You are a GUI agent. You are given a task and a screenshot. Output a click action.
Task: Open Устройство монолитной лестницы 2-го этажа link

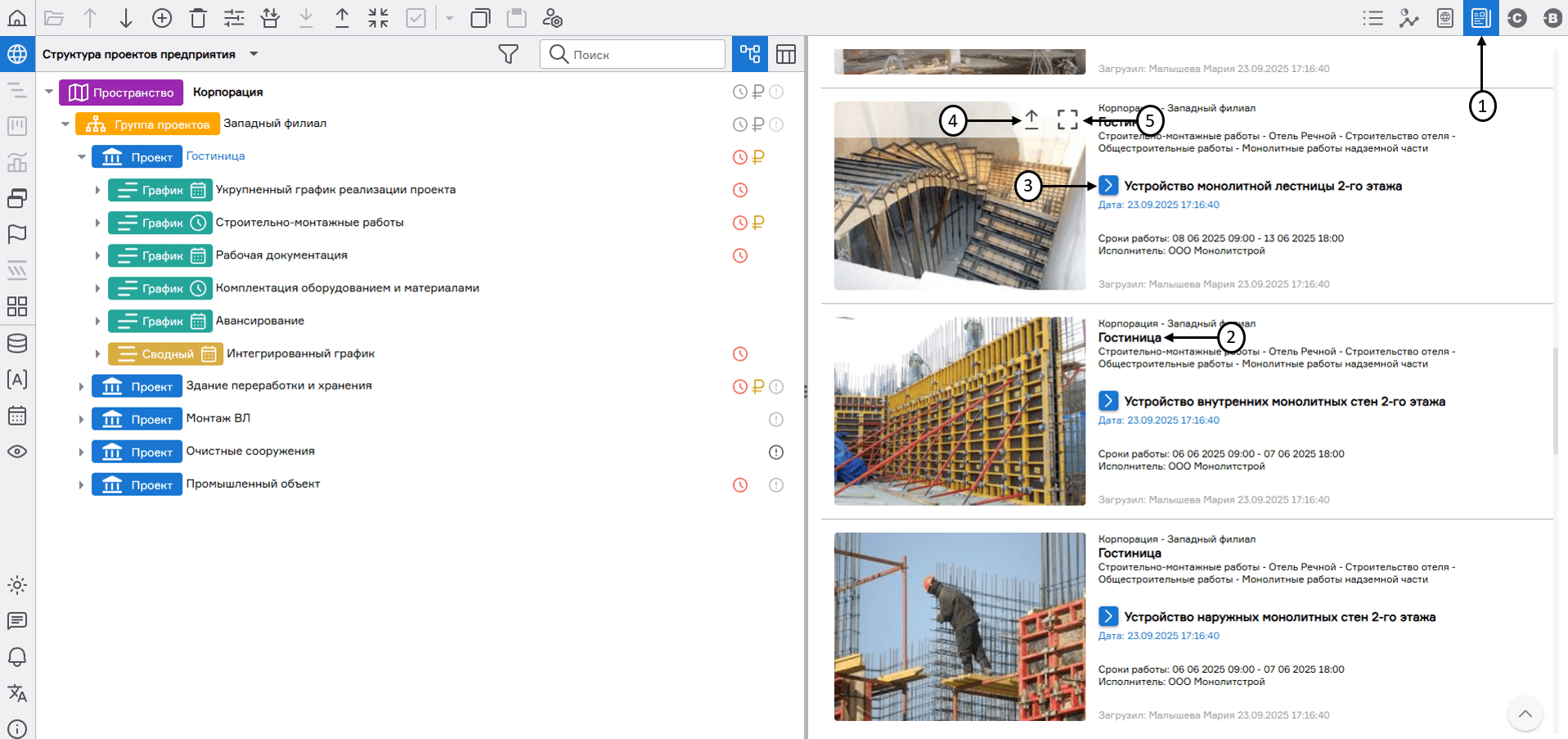(x=1262, y=186)
